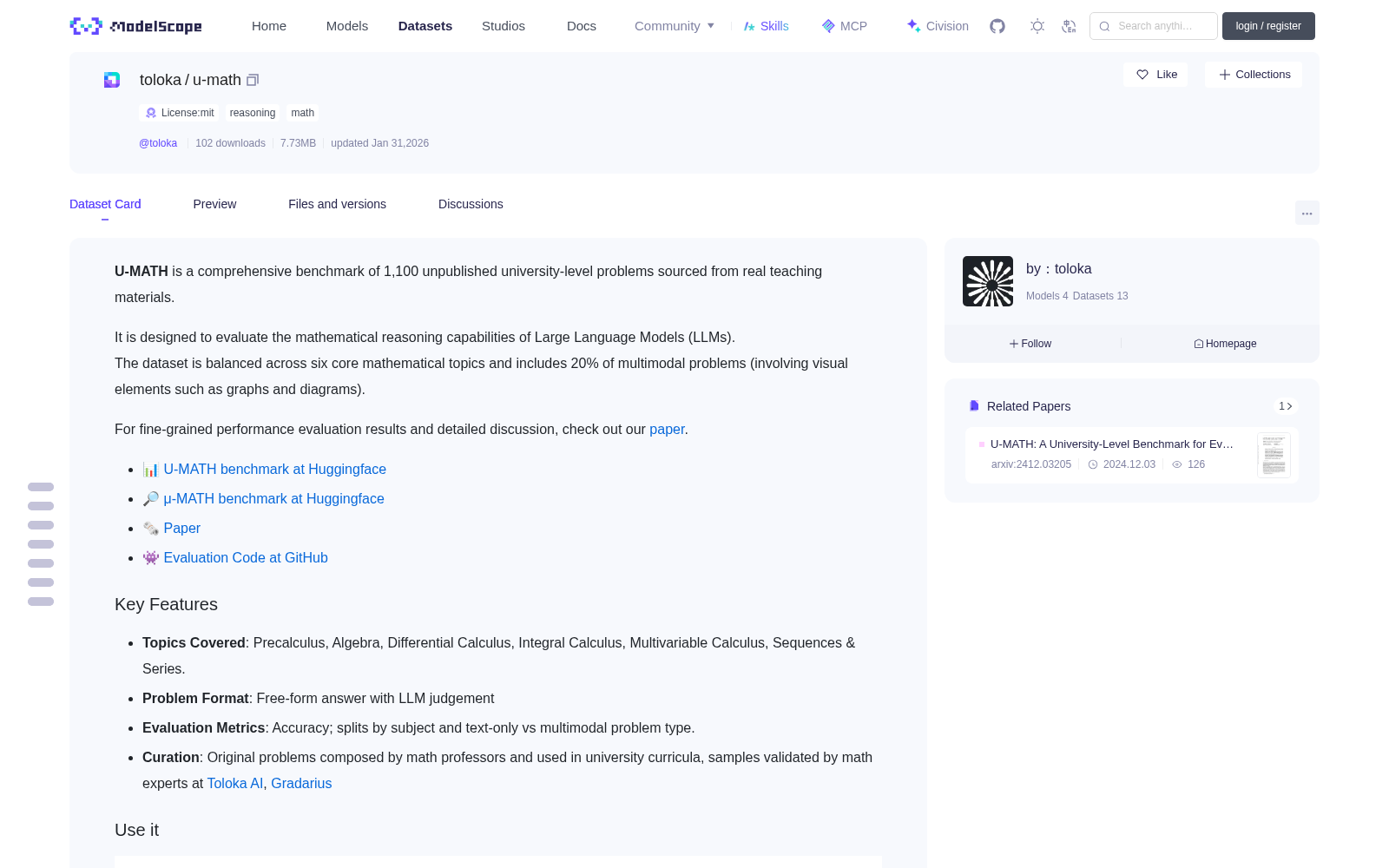The image size is (1389, 868).
Task: Expand the Community dropdown menu
Action: (x=675, y=26)
